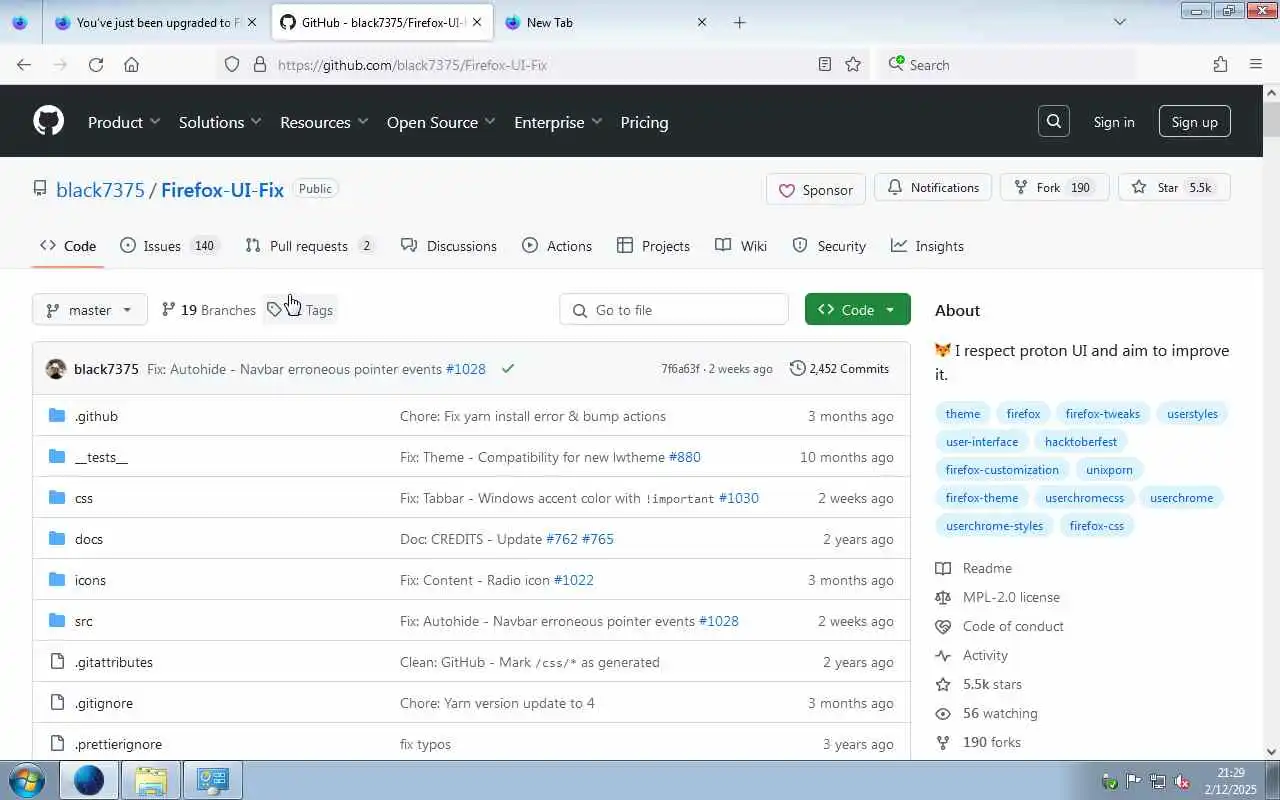Expand the Open Source dropdown menu
This screenshot has height=800, width=1280.
point(441,122)
